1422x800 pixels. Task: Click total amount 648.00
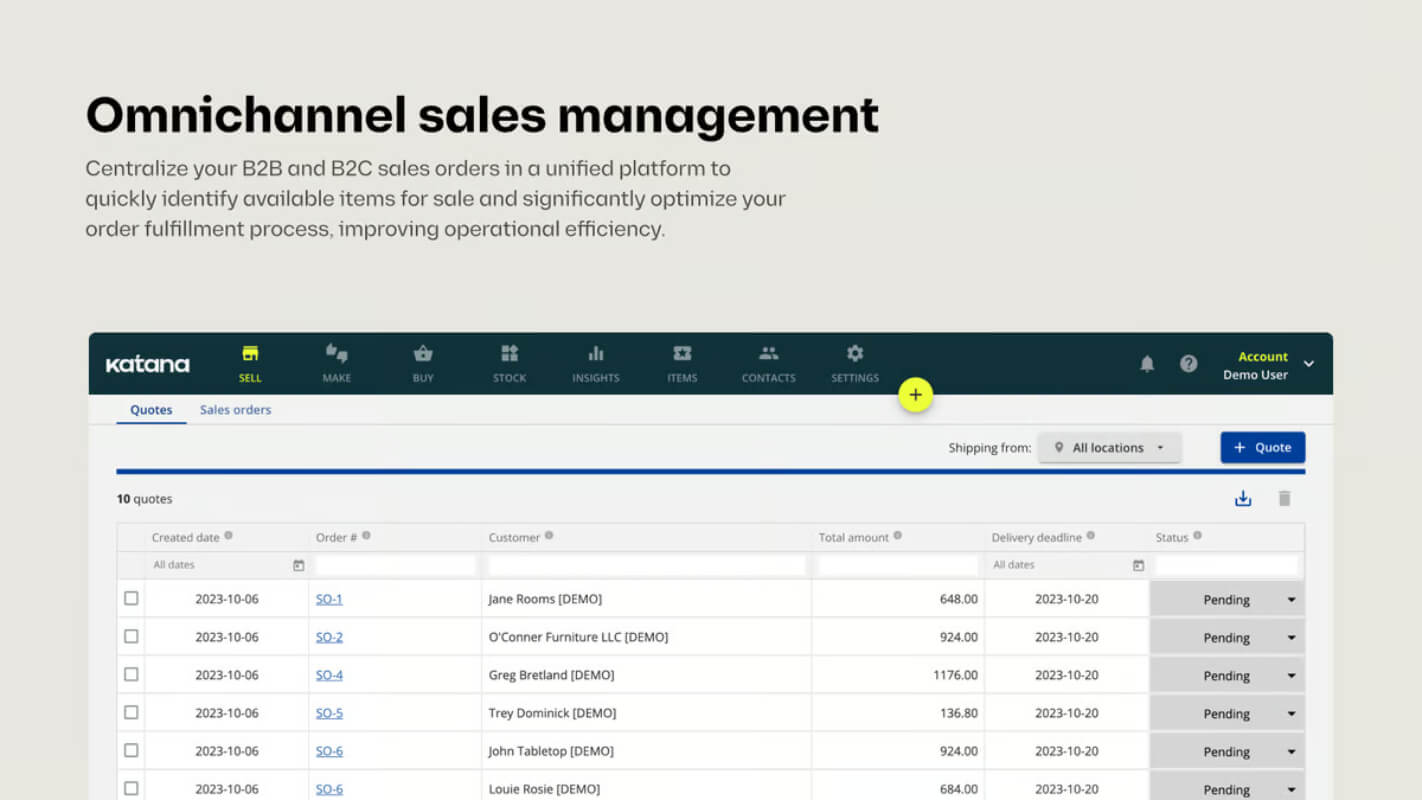pyautogui.click(x=959, y=599)
